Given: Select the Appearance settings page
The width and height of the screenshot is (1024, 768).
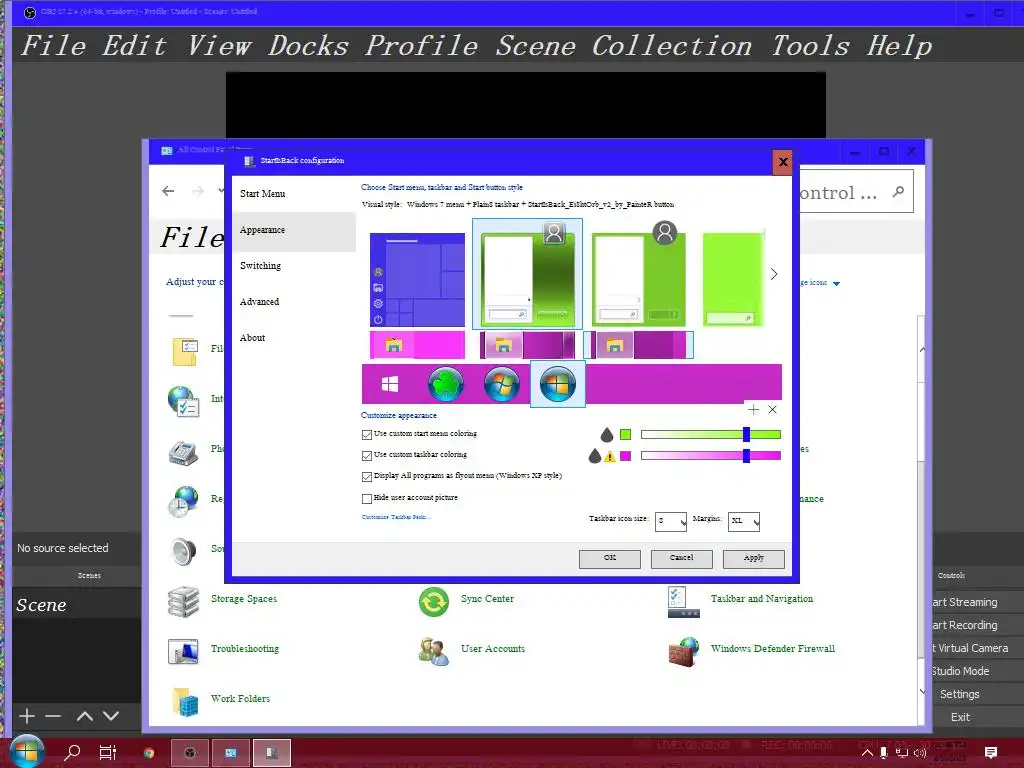Looking at the screenshot, I should pos(293,230).
